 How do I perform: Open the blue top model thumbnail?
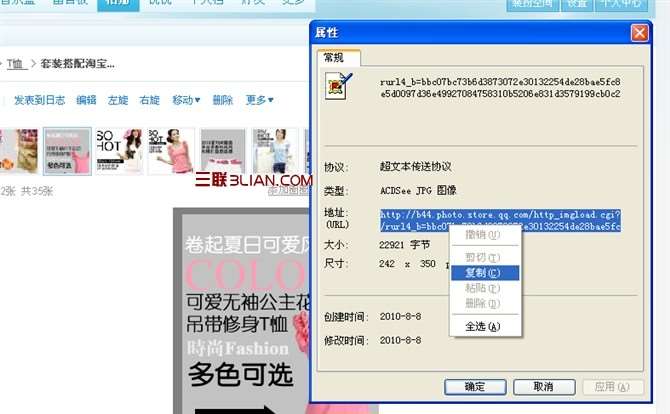coord(274,151)
